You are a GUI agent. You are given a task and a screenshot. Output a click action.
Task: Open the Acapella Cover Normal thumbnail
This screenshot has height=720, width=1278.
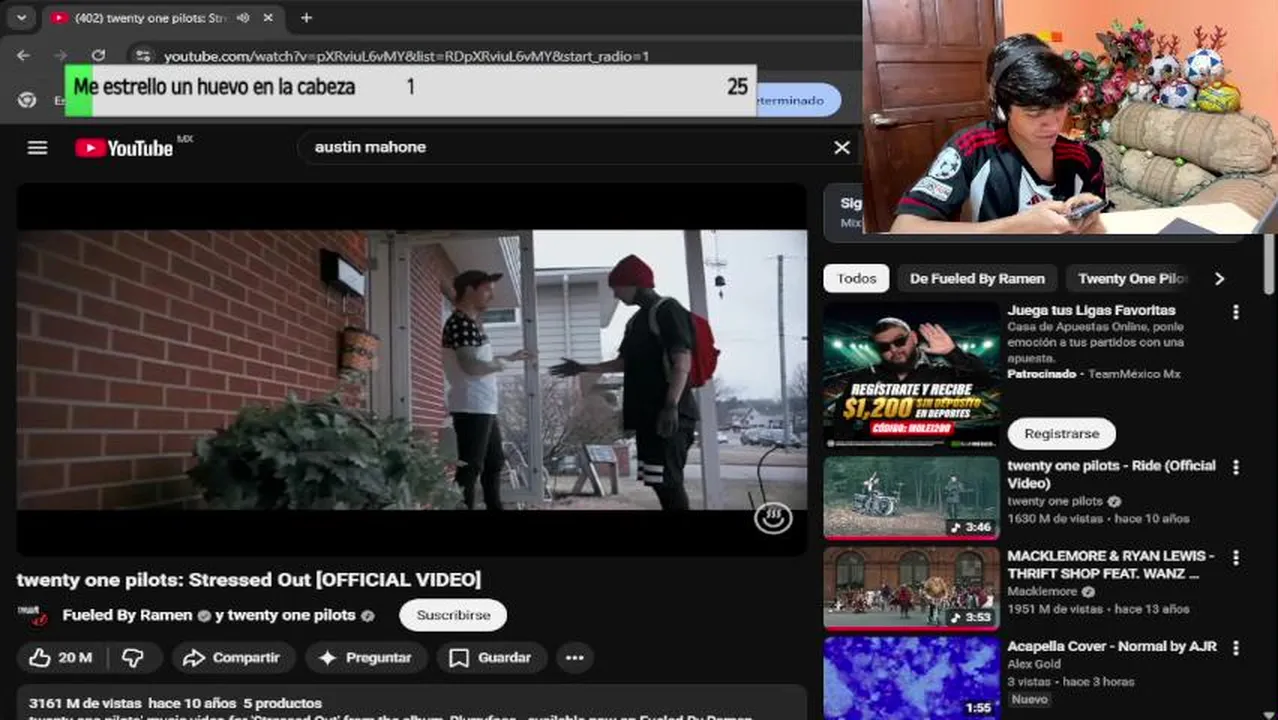911,678
